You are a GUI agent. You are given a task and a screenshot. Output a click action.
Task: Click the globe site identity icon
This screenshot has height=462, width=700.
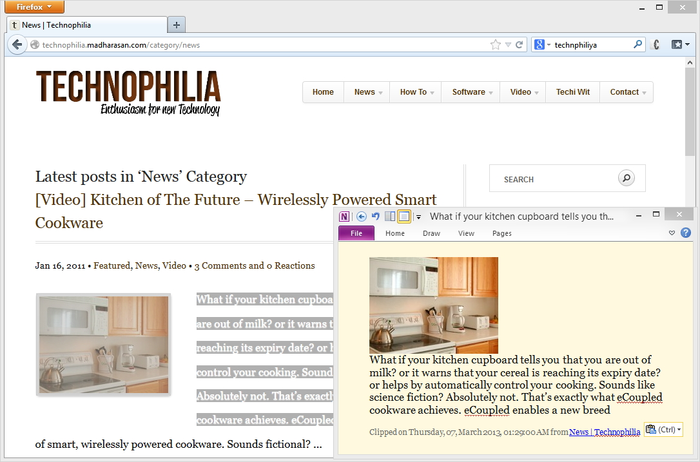pyautogui.click(x=34, y=45)
